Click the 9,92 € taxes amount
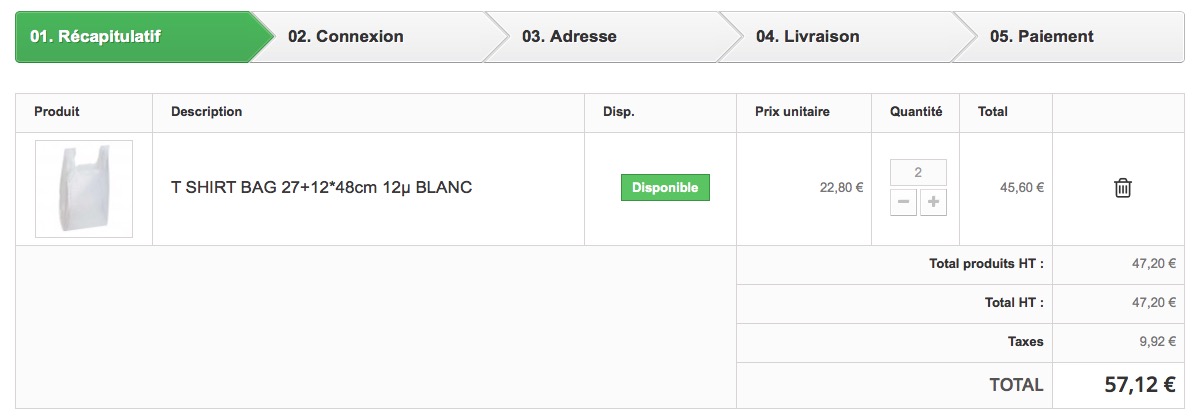 coord(1157,342)
